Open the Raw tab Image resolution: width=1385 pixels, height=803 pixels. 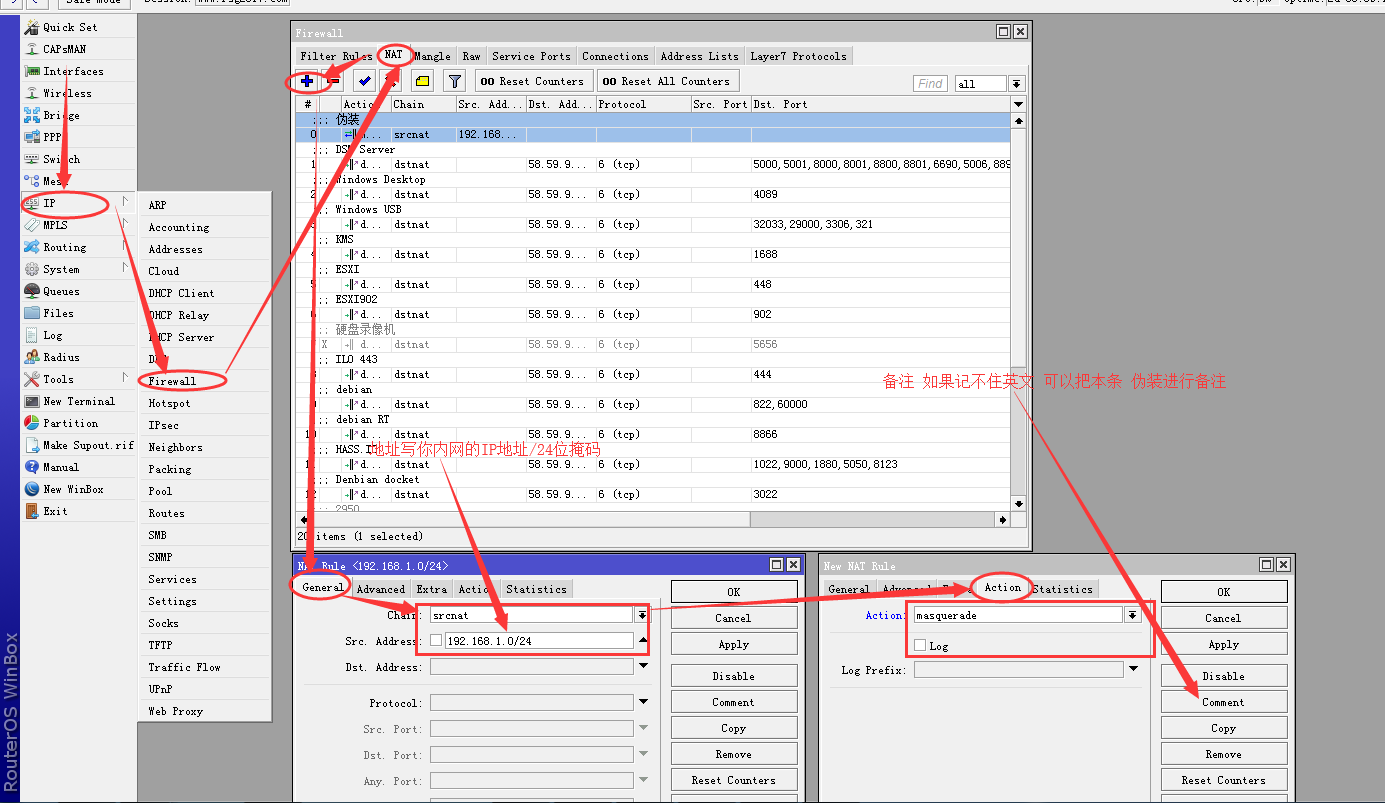tap(471, 56)
